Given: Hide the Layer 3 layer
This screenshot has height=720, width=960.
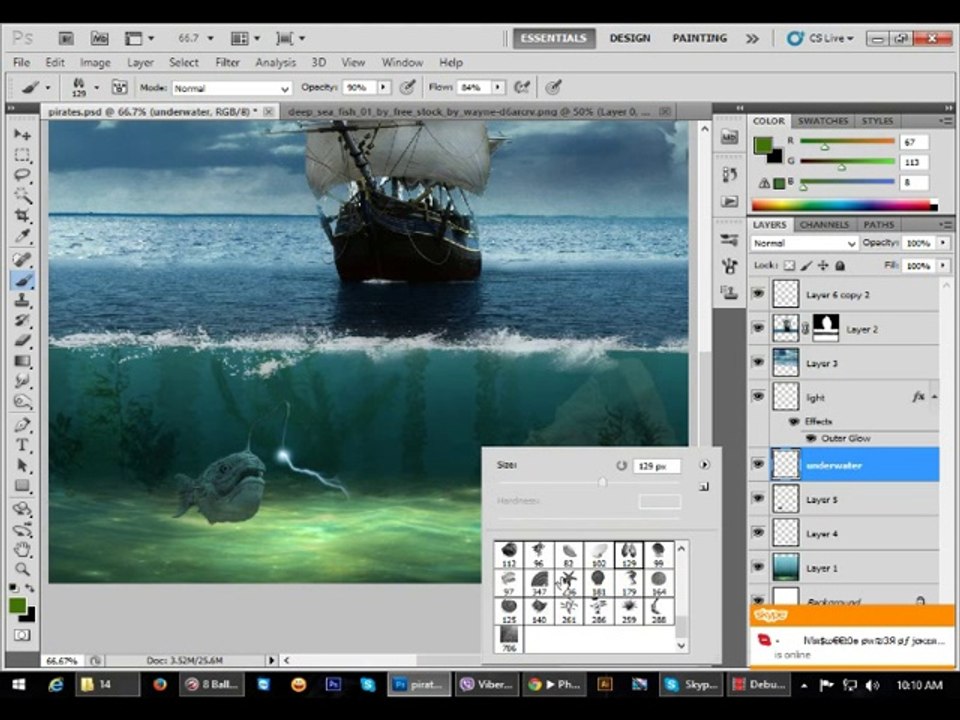Looking at the screenshot, I should [758, 362].
